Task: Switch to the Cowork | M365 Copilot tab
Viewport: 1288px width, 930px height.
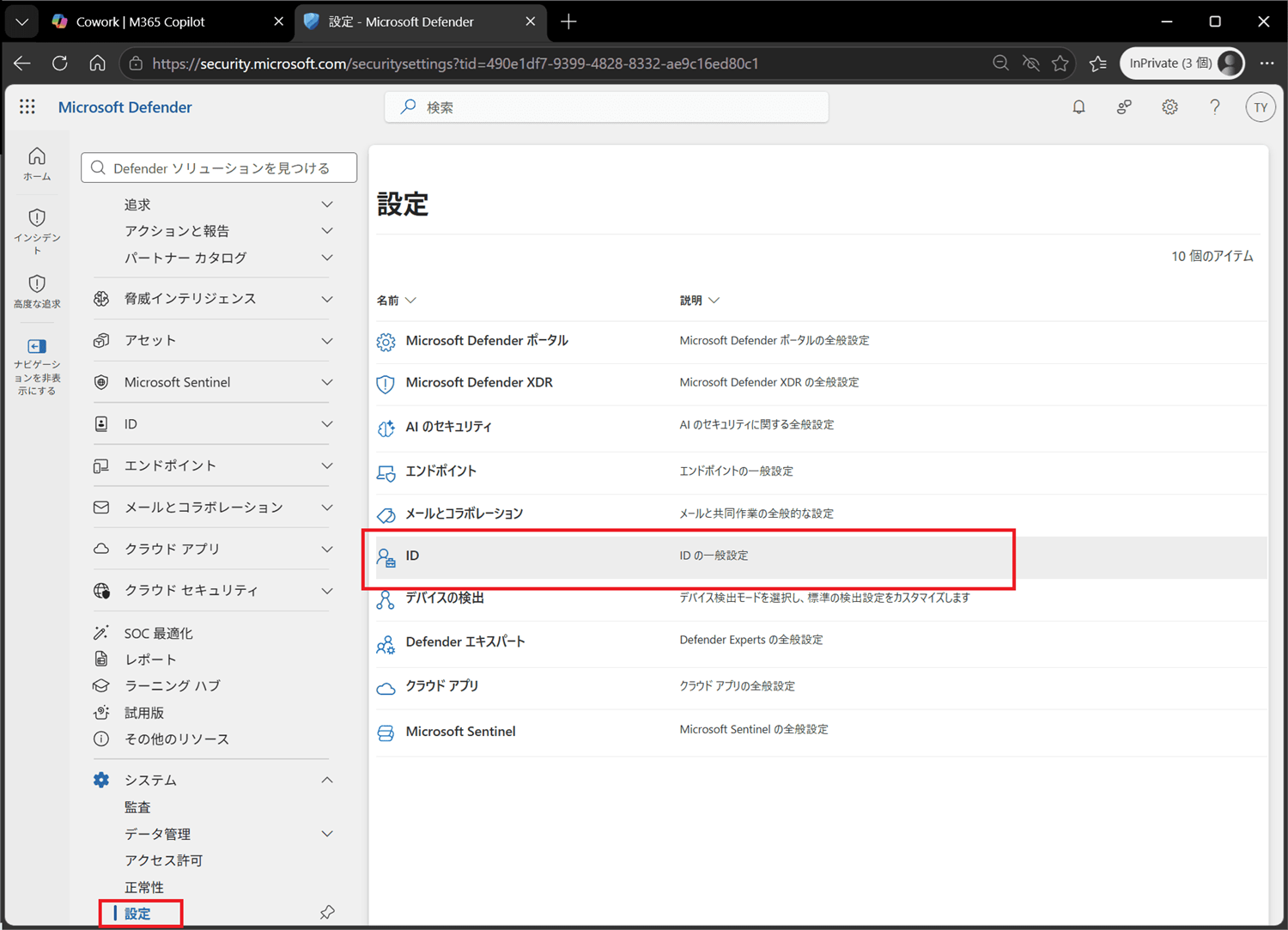Action: coord(168,22)
